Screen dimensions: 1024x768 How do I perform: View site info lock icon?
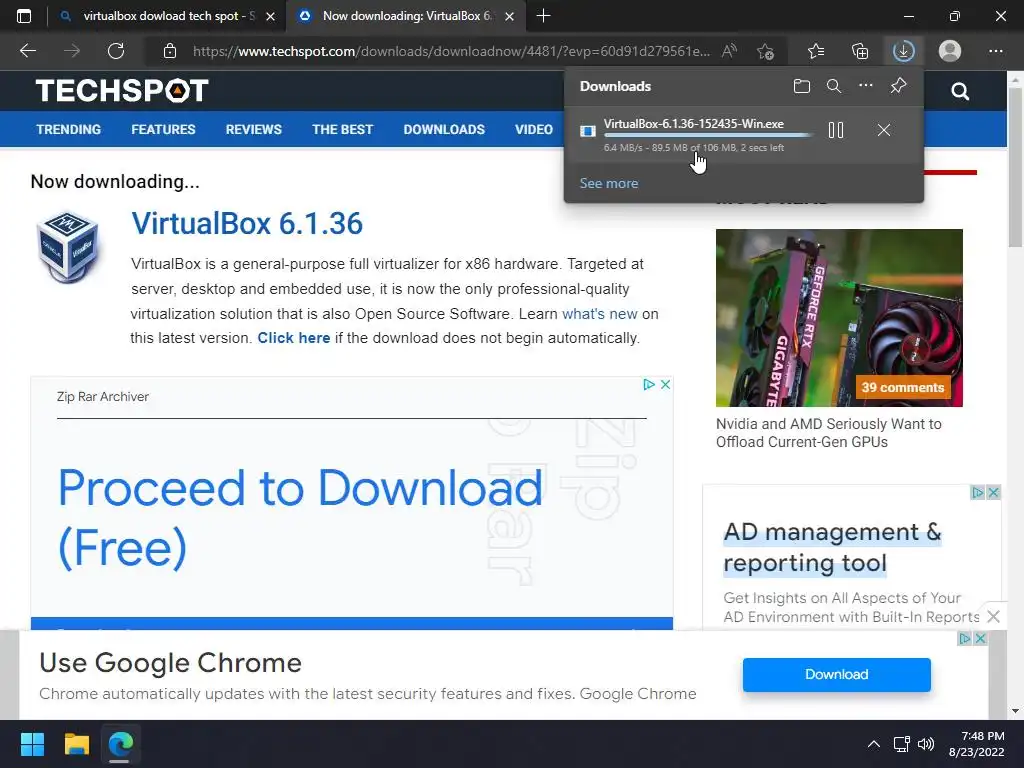170,51
